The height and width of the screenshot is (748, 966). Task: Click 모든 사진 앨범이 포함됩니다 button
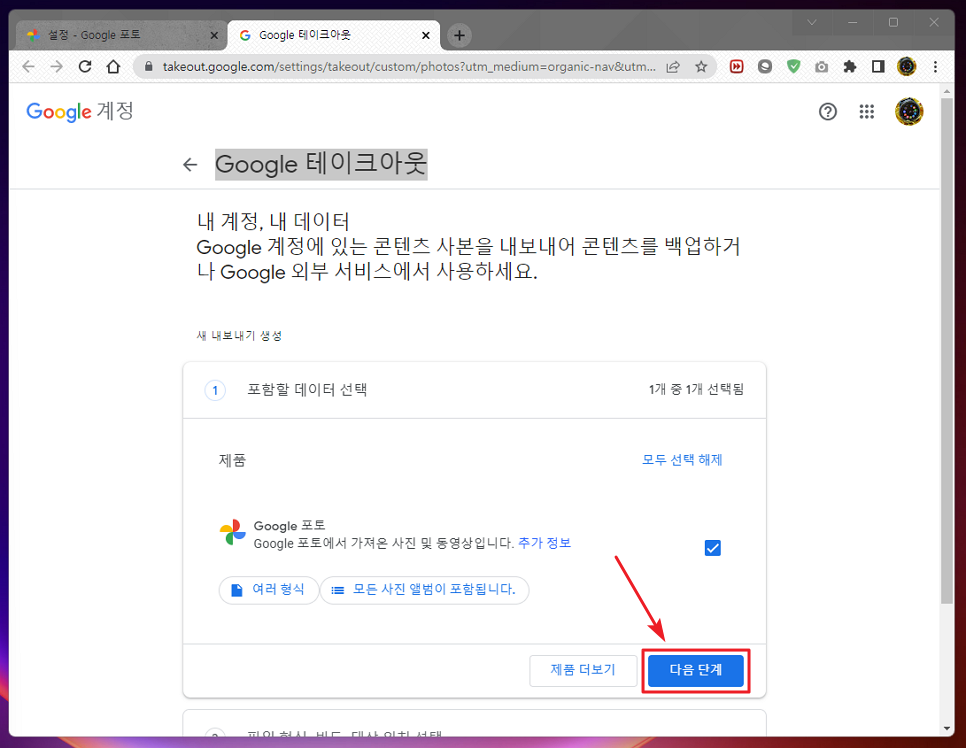(x=424, y=590)
